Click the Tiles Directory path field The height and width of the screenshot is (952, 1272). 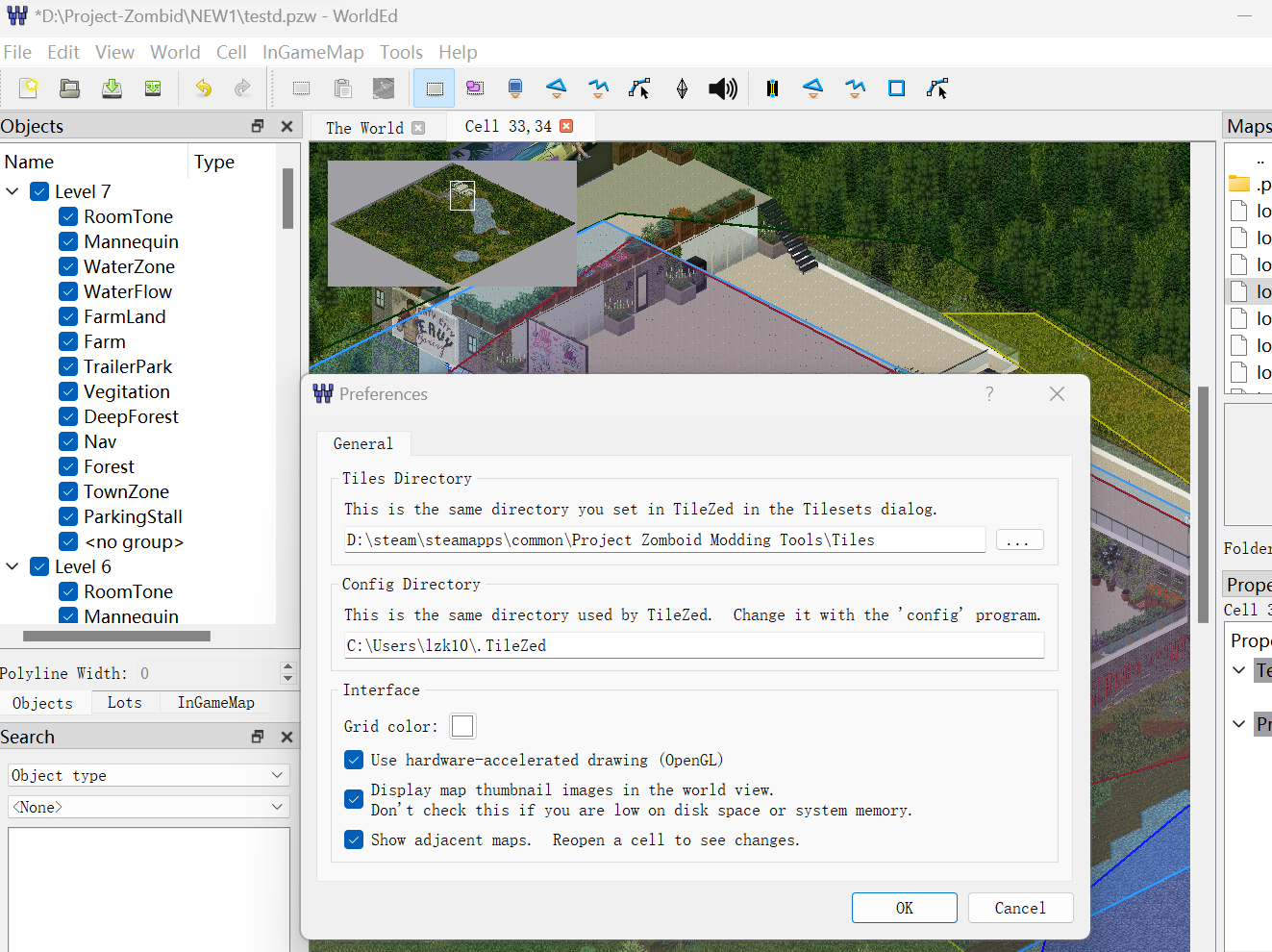click(x=665, y=539)
